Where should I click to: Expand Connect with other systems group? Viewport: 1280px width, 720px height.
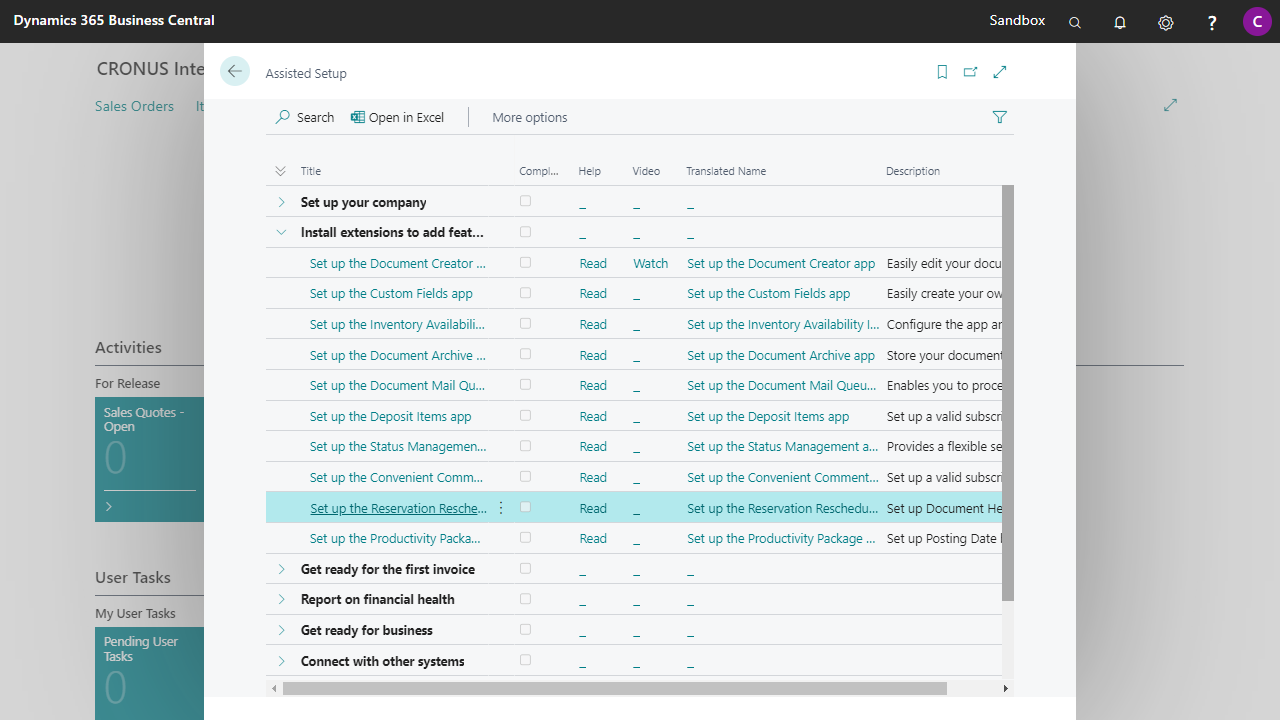281,660
